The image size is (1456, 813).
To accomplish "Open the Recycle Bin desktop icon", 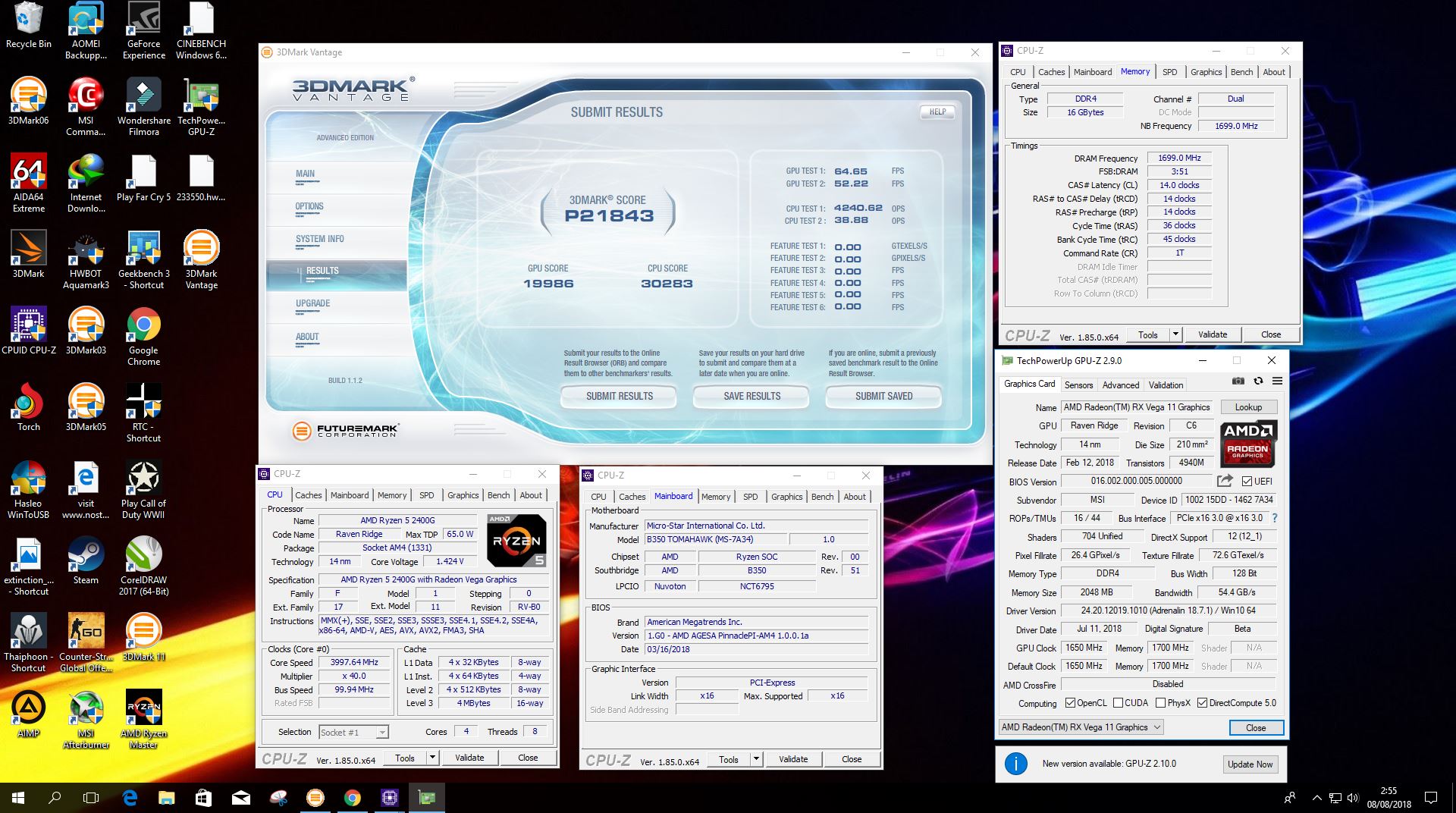I will (x=29, y=27).
